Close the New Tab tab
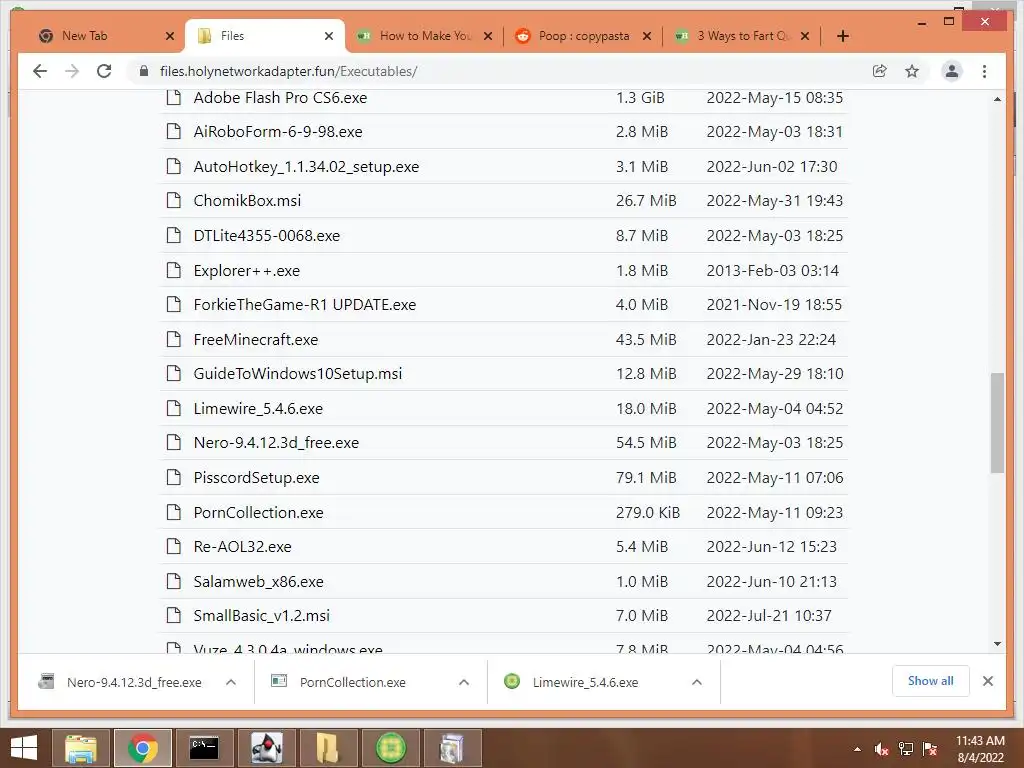 [x=170, y=36]
